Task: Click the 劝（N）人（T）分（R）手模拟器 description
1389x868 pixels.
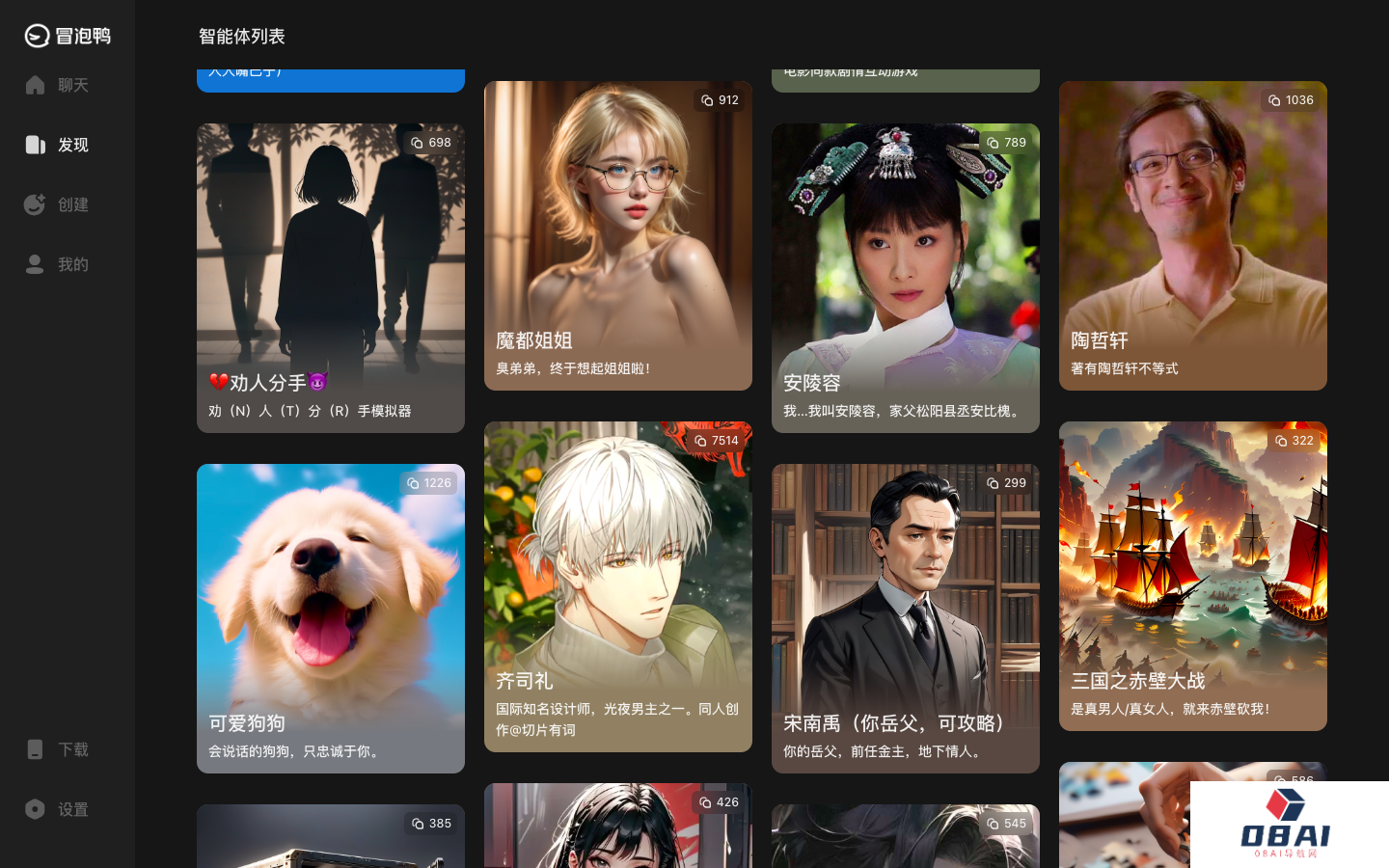Action: click(x=310, y=411)
